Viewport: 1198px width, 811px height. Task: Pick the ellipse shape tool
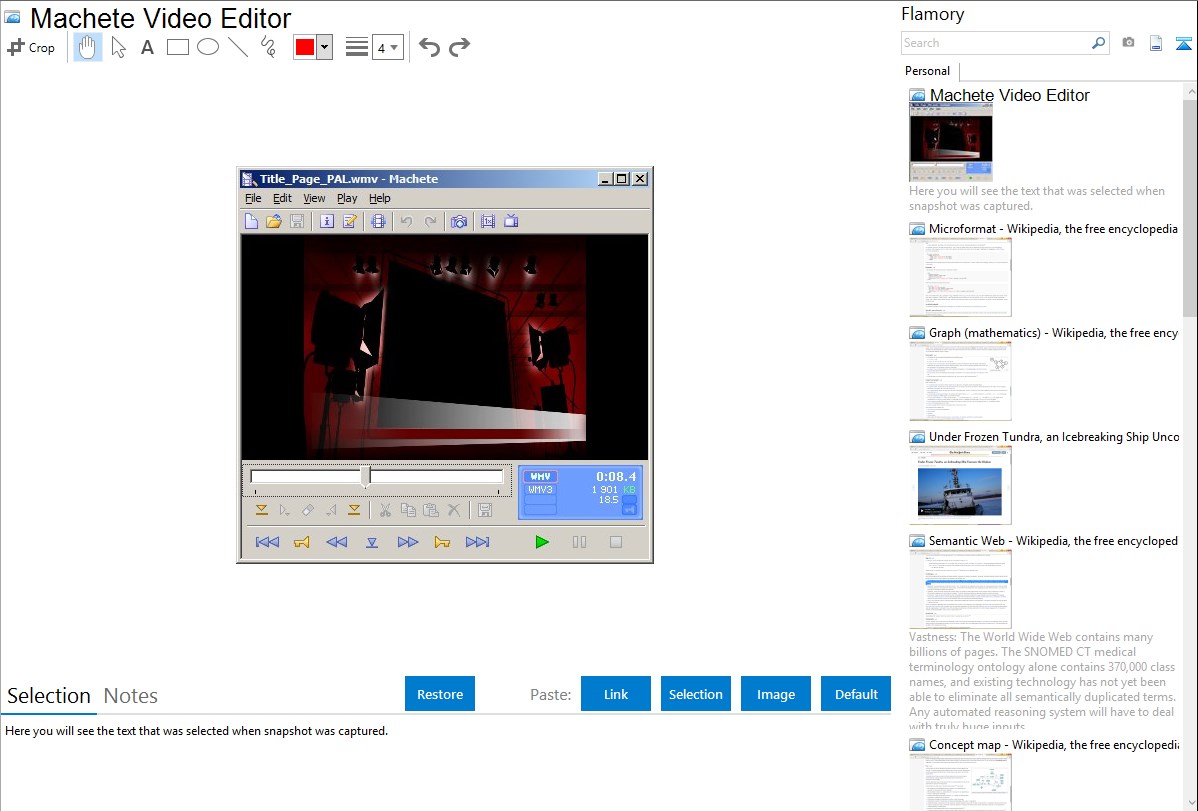(x=207, y=47)
